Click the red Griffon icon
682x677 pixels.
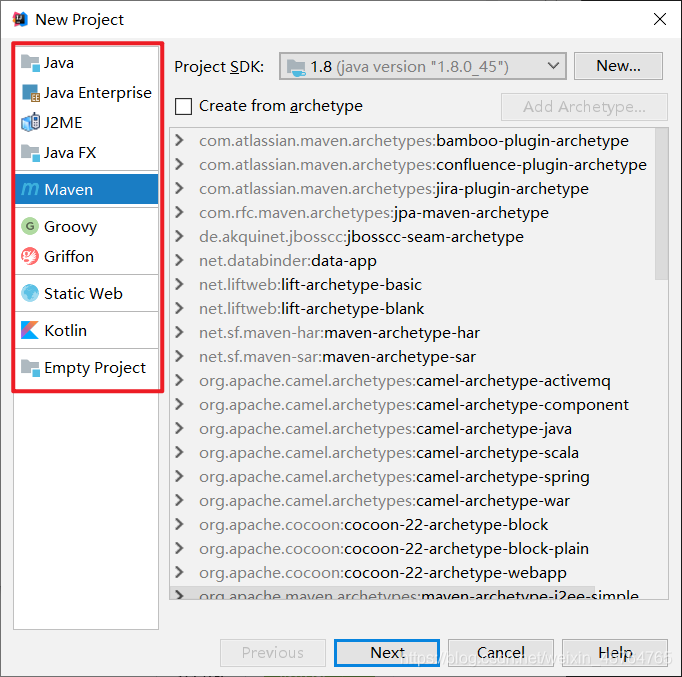tap(30, 256)
